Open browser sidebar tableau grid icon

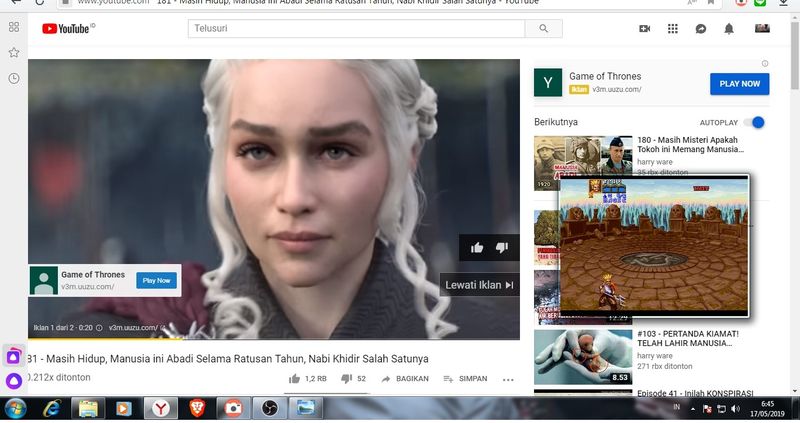pos(14,27)
